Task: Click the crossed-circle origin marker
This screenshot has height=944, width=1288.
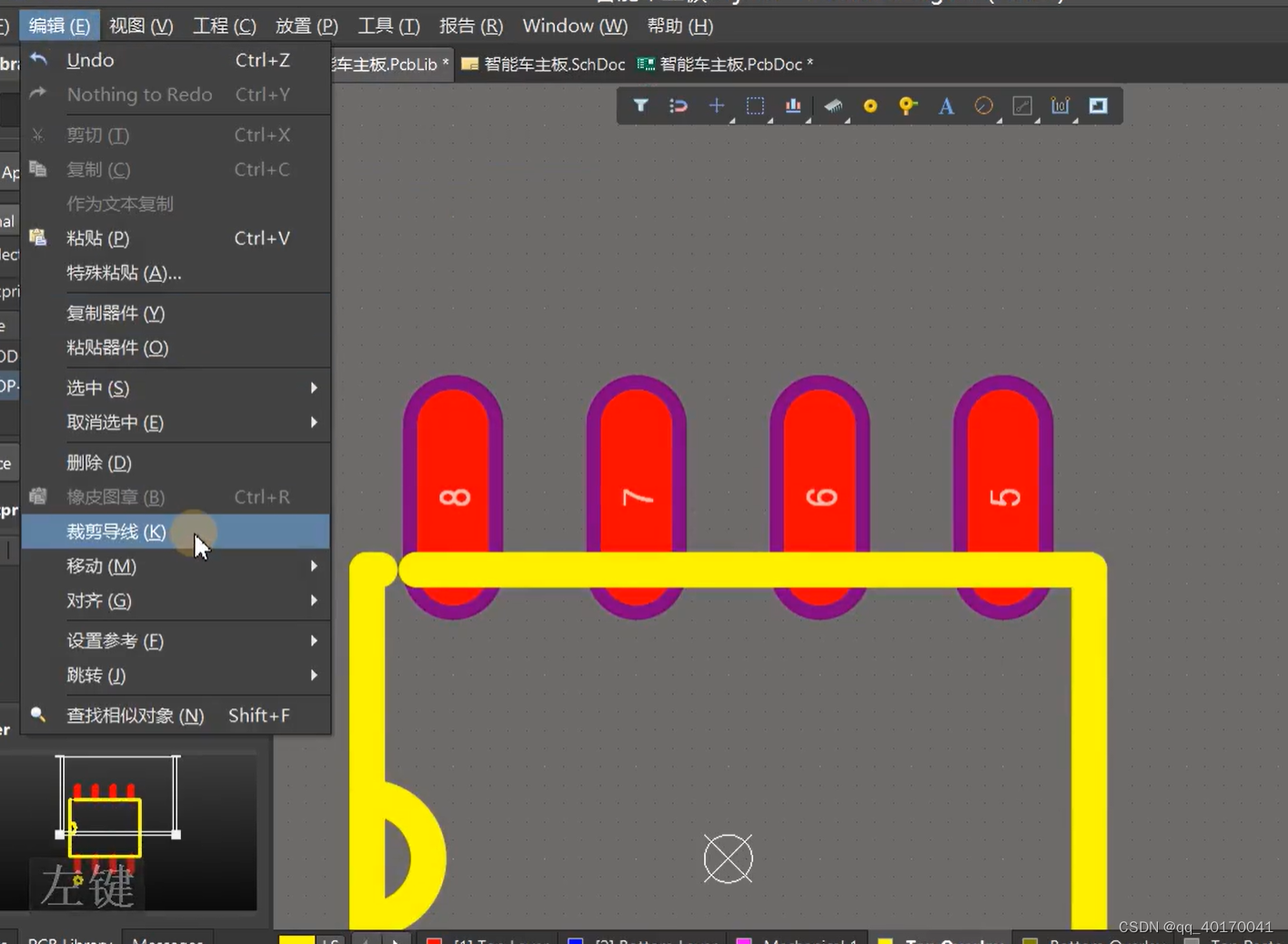Action: tap(729, 859)
